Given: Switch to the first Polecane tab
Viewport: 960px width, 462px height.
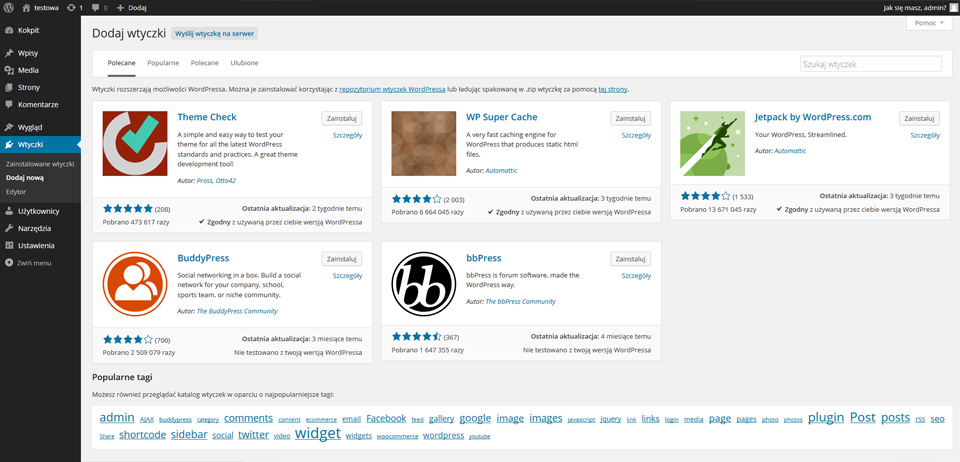Looking at the screenshot, I should point(121,63).
